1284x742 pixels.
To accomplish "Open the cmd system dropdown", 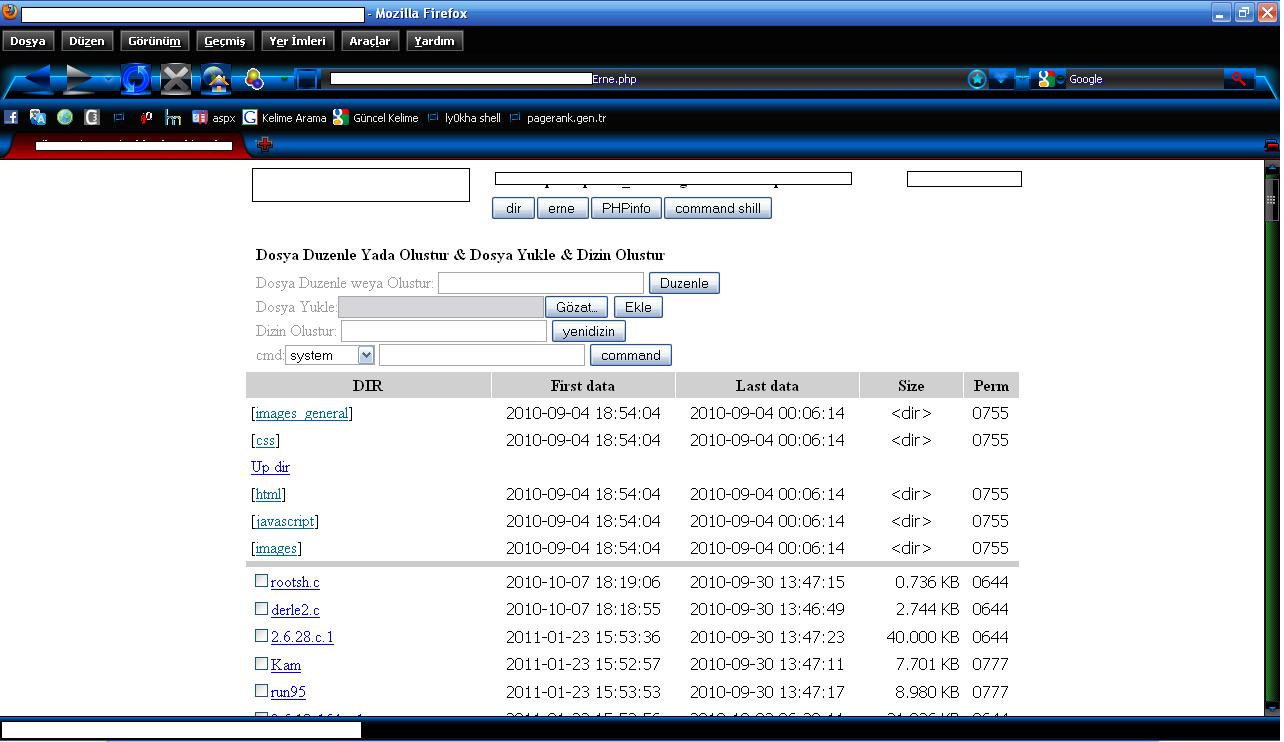I will click(330, 355).
